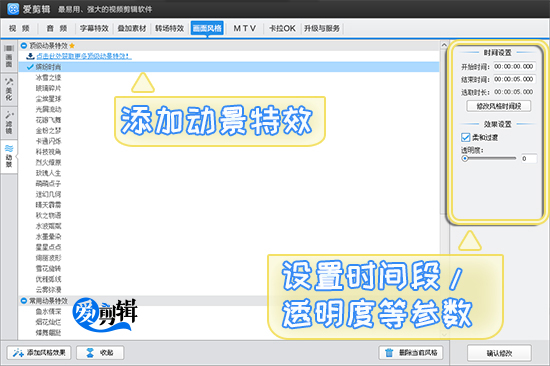Open the 滤镜 side tab
This screenshot has height=366, width=550.
click(x=9, y=122)
